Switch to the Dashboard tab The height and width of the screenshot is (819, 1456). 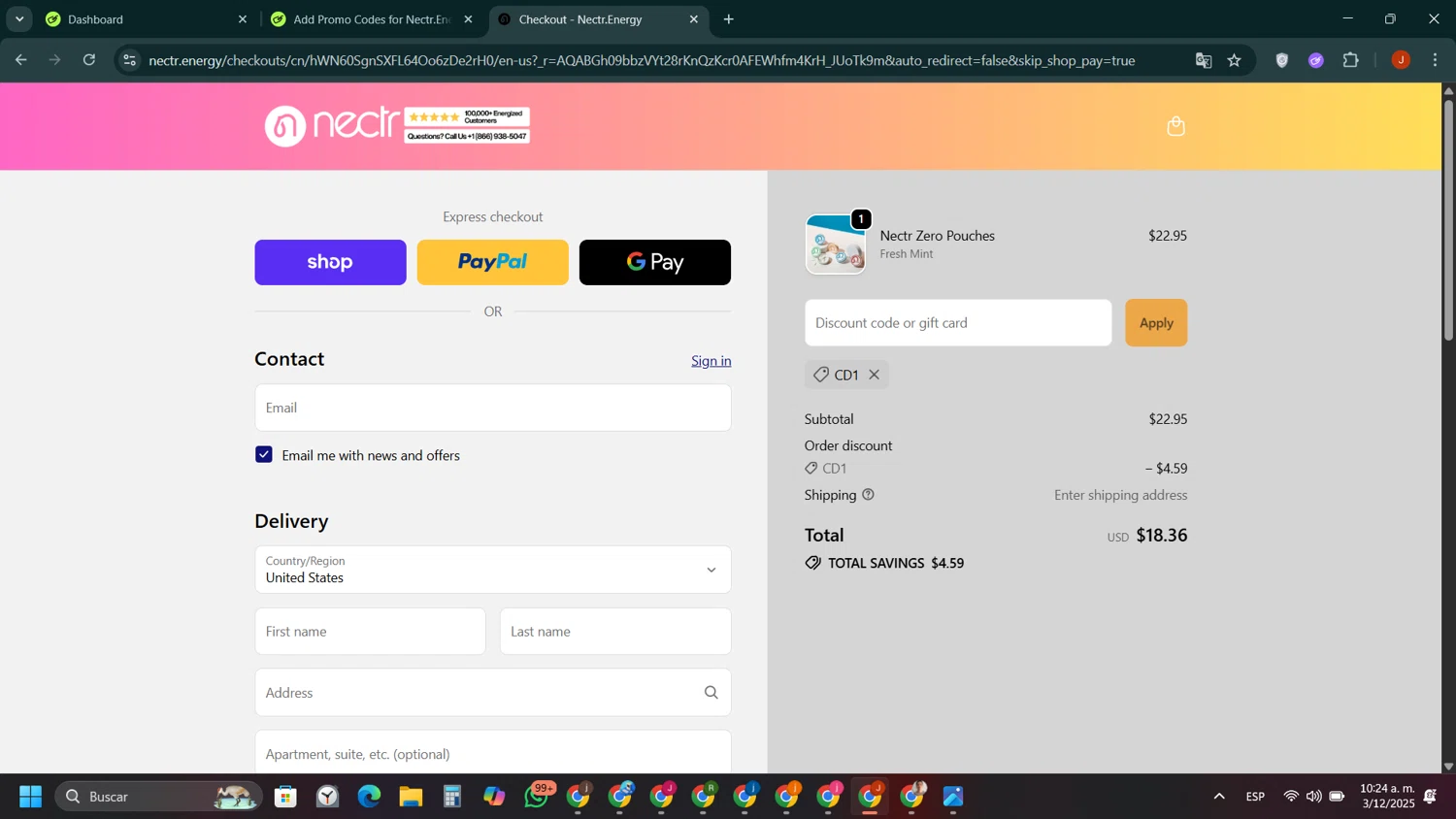point(146,19)
